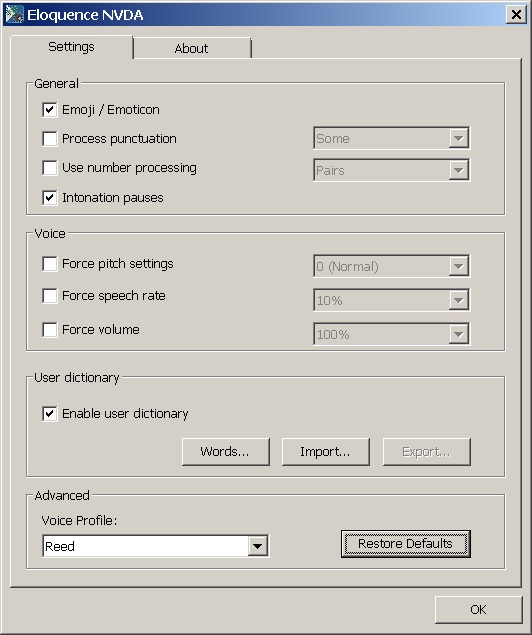Expand the pitch dropdown showing 0 (Normal)
This screenshot has width=532, height=635.
click(x=392, y=266)
